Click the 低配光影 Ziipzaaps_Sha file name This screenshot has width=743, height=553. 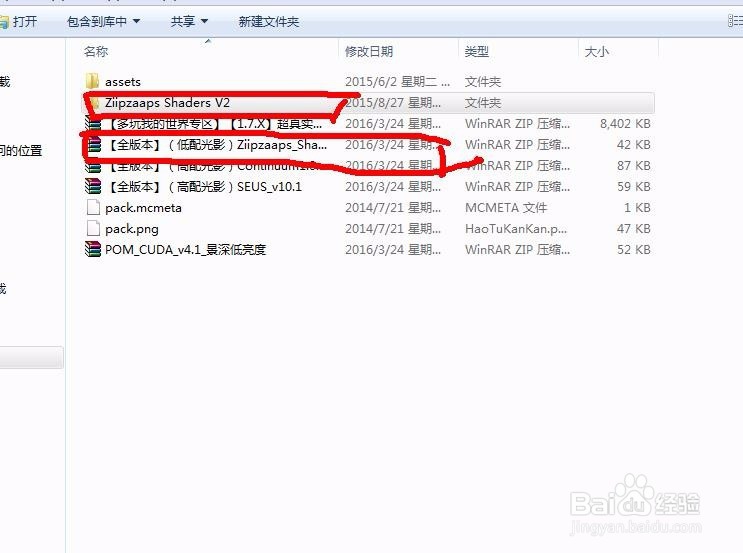click(217, 145)
